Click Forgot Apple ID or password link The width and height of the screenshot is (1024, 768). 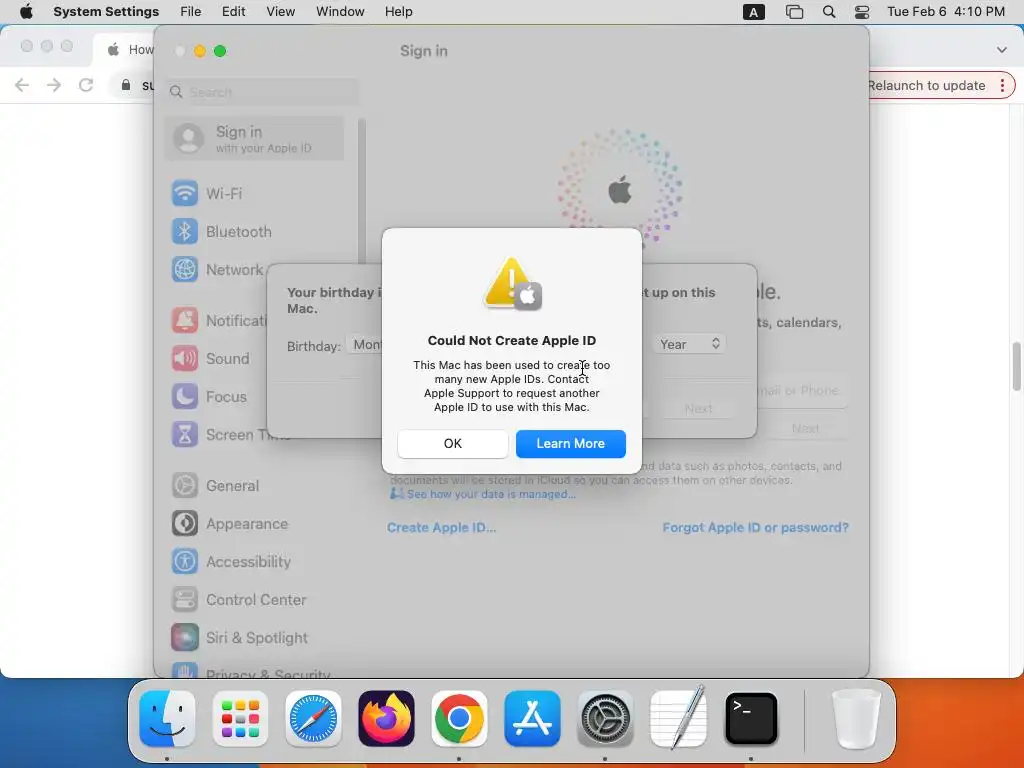pyautogui.click(x=756, y=528)
